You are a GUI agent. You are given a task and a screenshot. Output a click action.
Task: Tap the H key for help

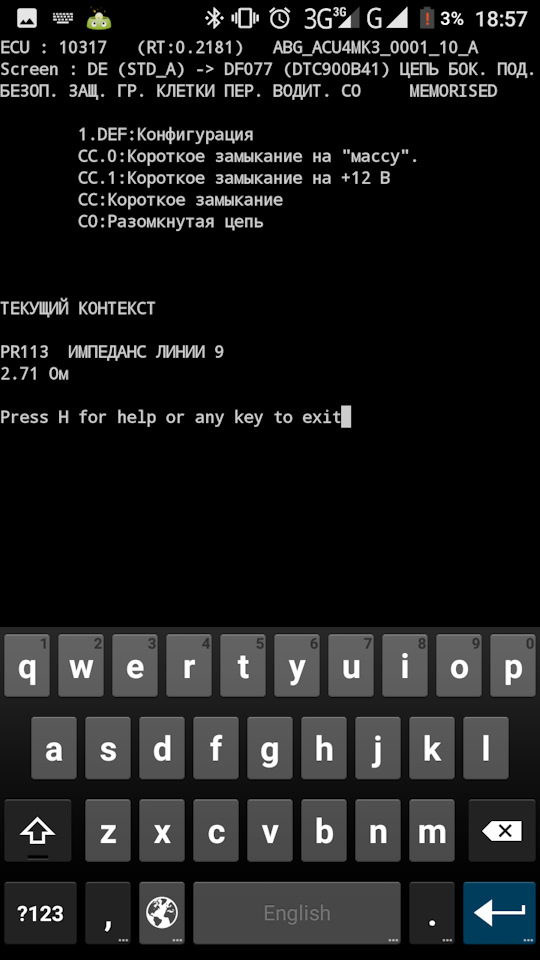[x=324, y=748]
